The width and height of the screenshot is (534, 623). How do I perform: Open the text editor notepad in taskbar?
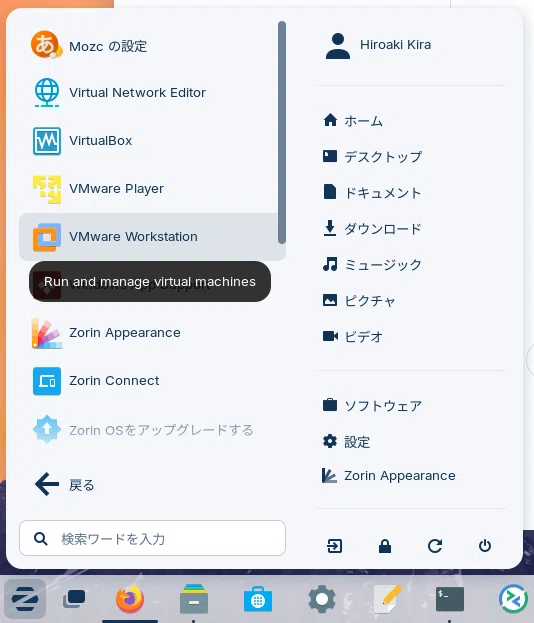386,599
